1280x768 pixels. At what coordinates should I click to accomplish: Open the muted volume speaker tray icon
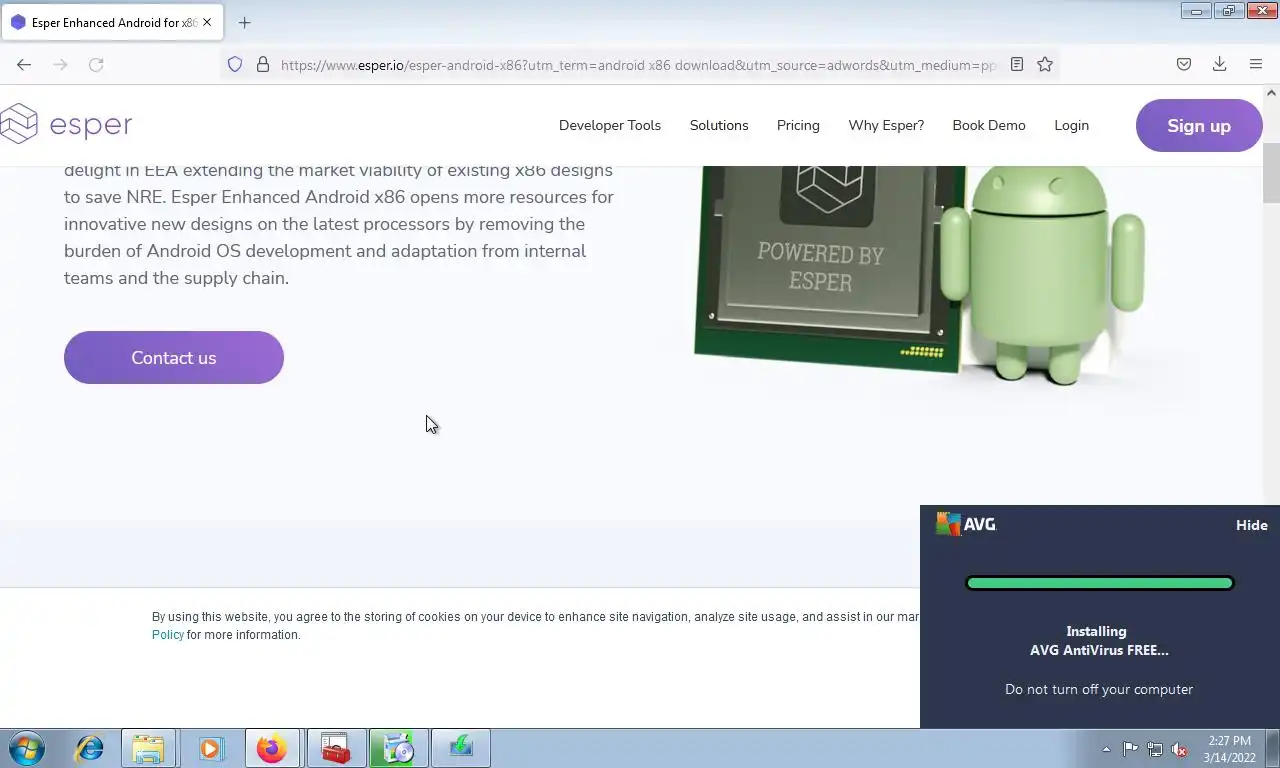tap(1179, 749)
